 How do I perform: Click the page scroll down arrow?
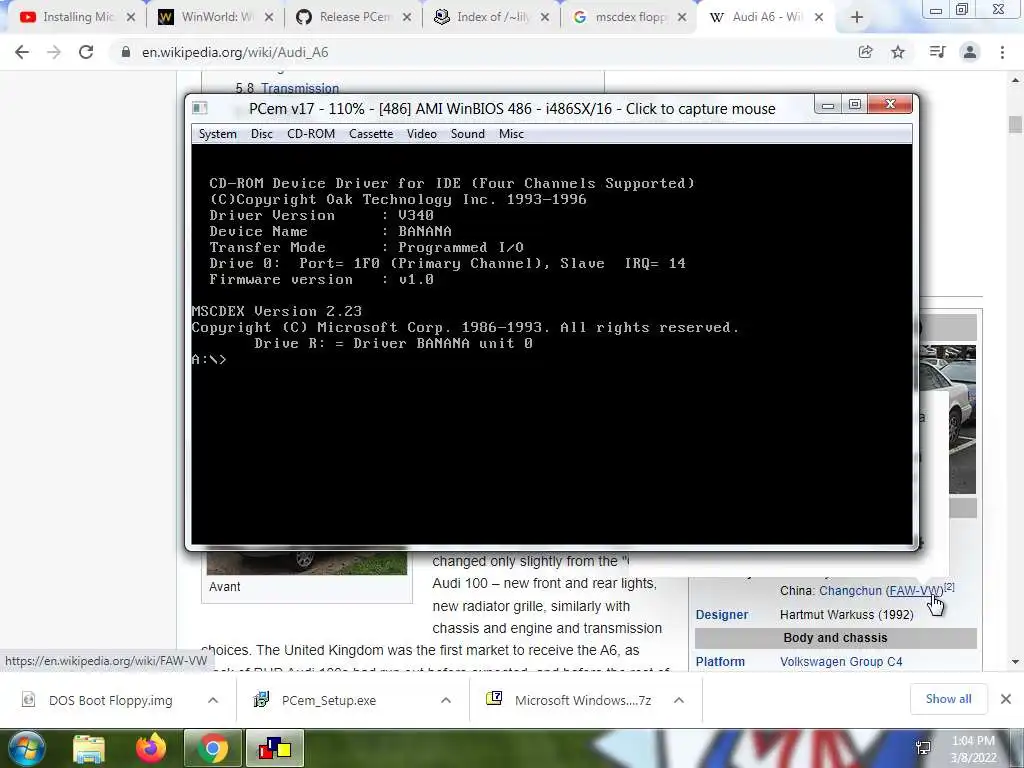(x=1015, y=662)
